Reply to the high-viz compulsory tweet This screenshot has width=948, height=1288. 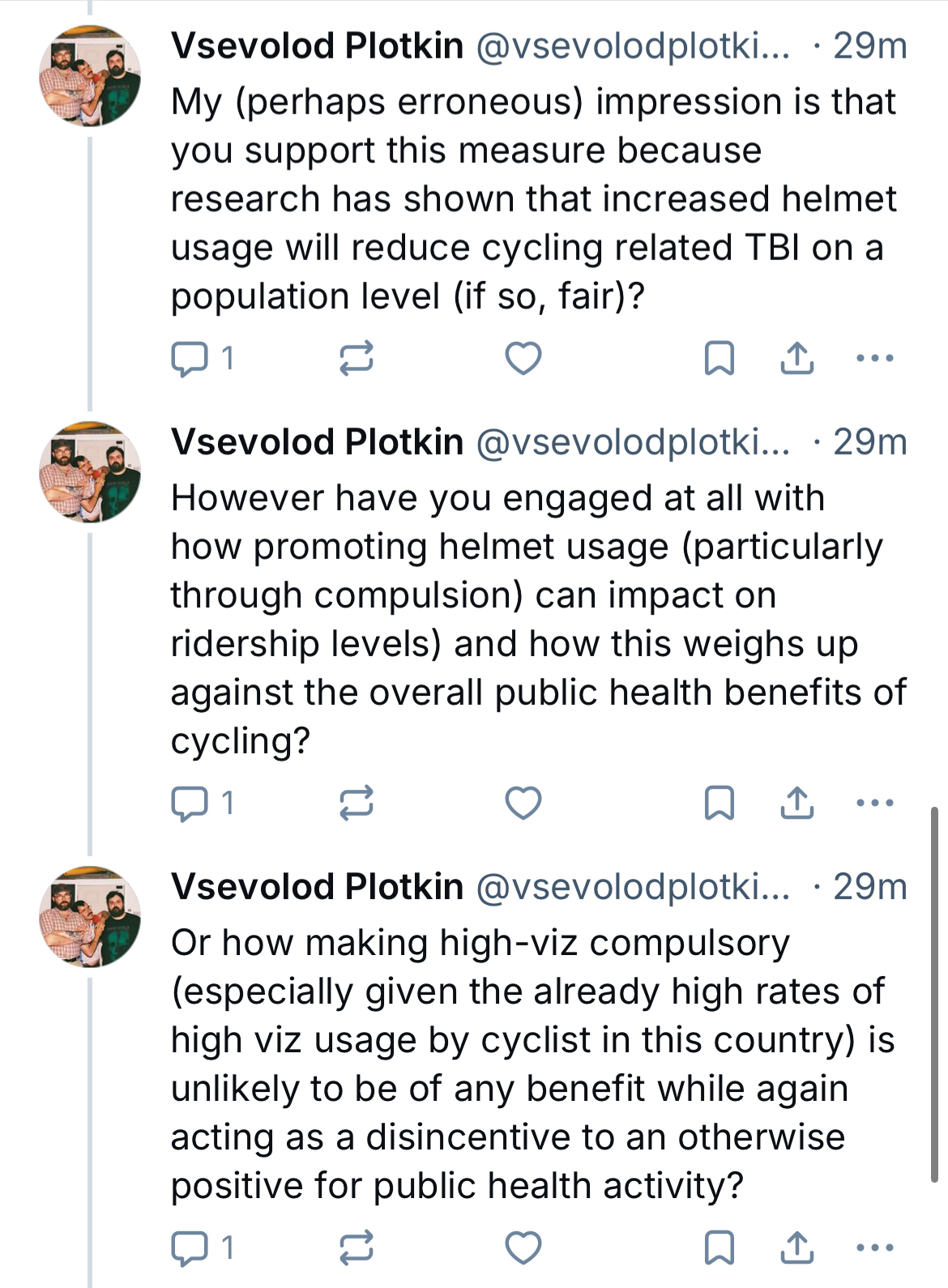tap(190, 1247)
